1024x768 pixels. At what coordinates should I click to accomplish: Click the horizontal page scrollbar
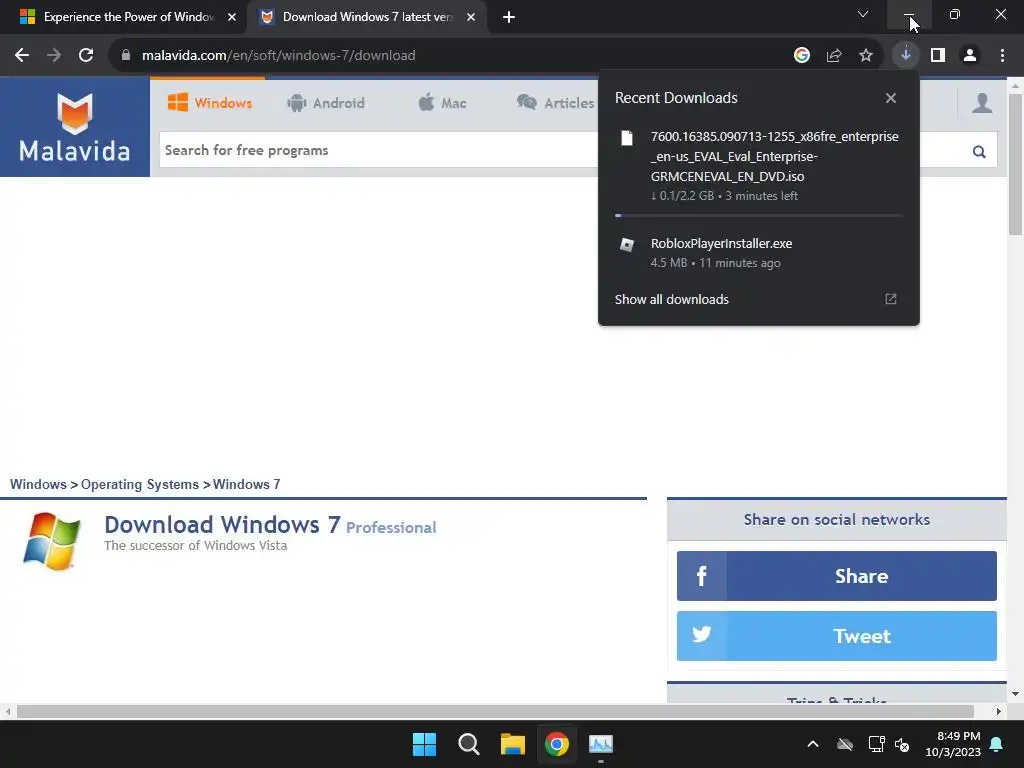click(x=495, y=711)
